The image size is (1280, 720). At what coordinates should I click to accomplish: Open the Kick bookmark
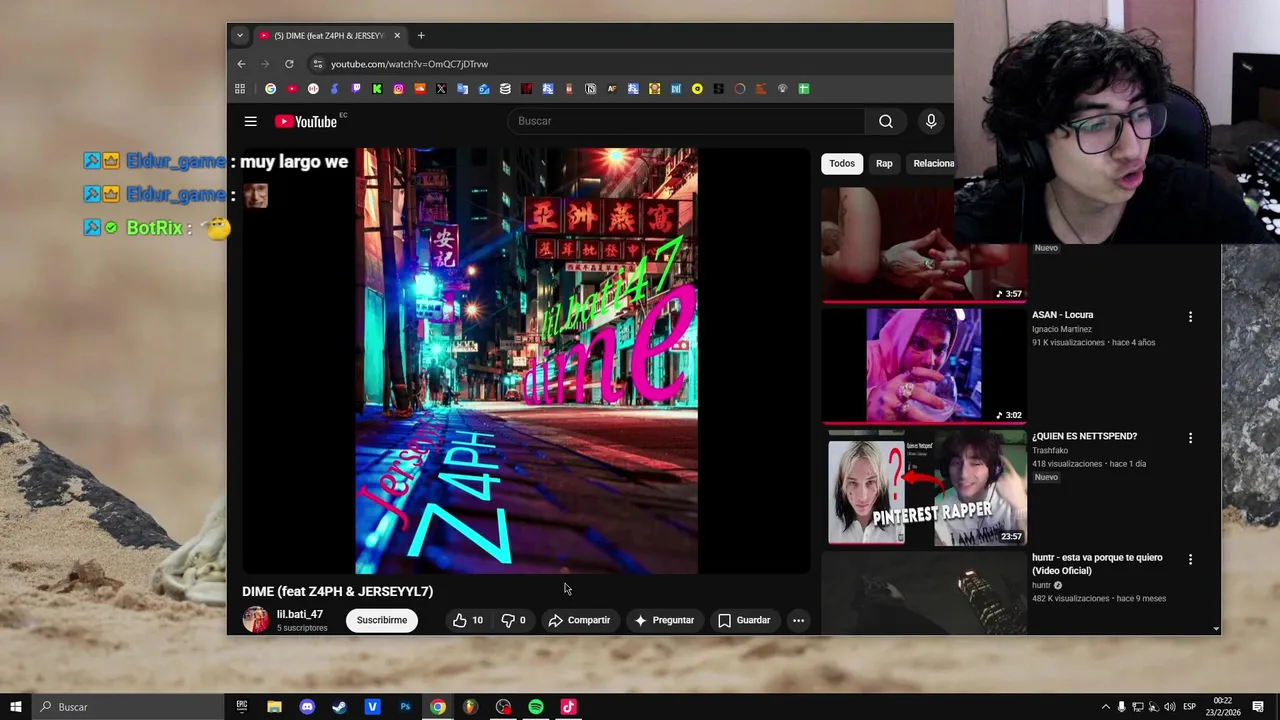pyautogui.click(x=377, y=89)
